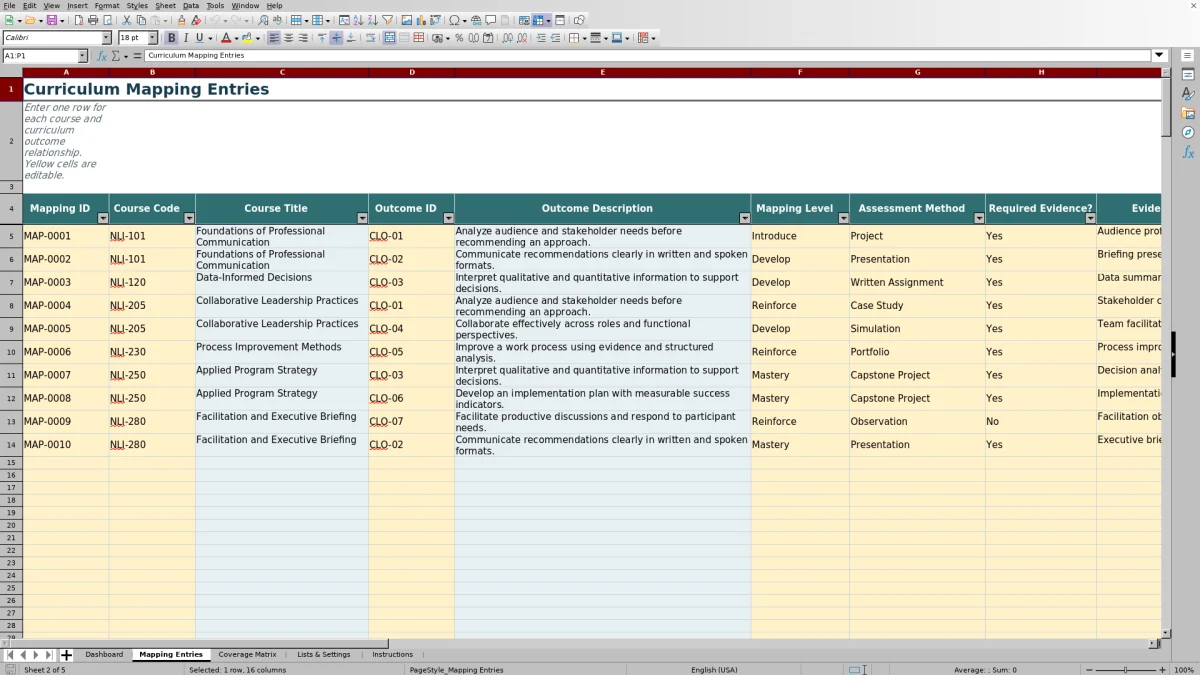Switch to the Coverage Matrix sheet tab
1200x675 pixels.
[x=247, y=655]
